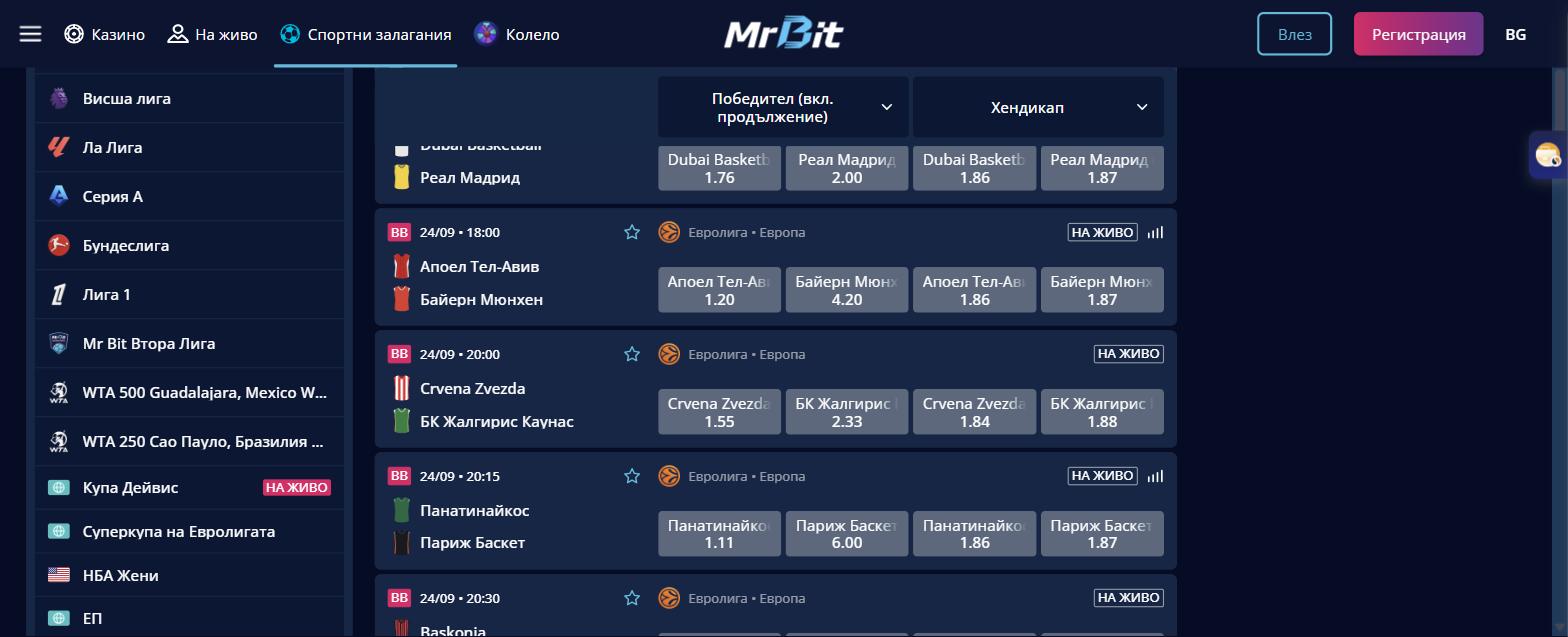
Task: Go to the MrBit logo home page
Action: point(784,33)
